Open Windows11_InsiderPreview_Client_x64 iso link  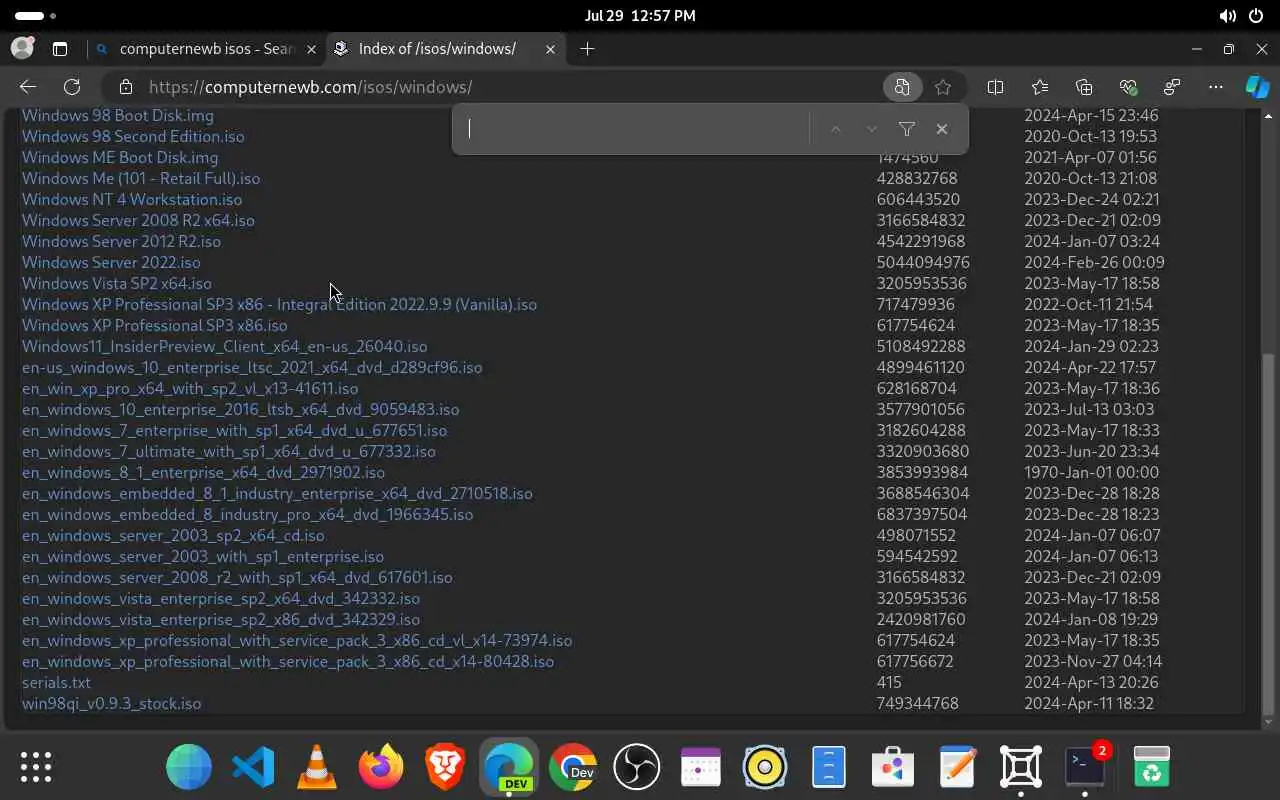pyautogui.click(x=225, y=346)
